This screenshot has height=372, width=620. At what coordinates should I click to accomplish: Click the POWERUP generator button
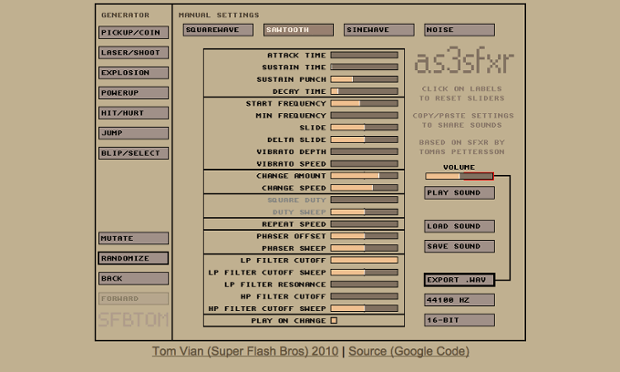click(x=134, y=93)
